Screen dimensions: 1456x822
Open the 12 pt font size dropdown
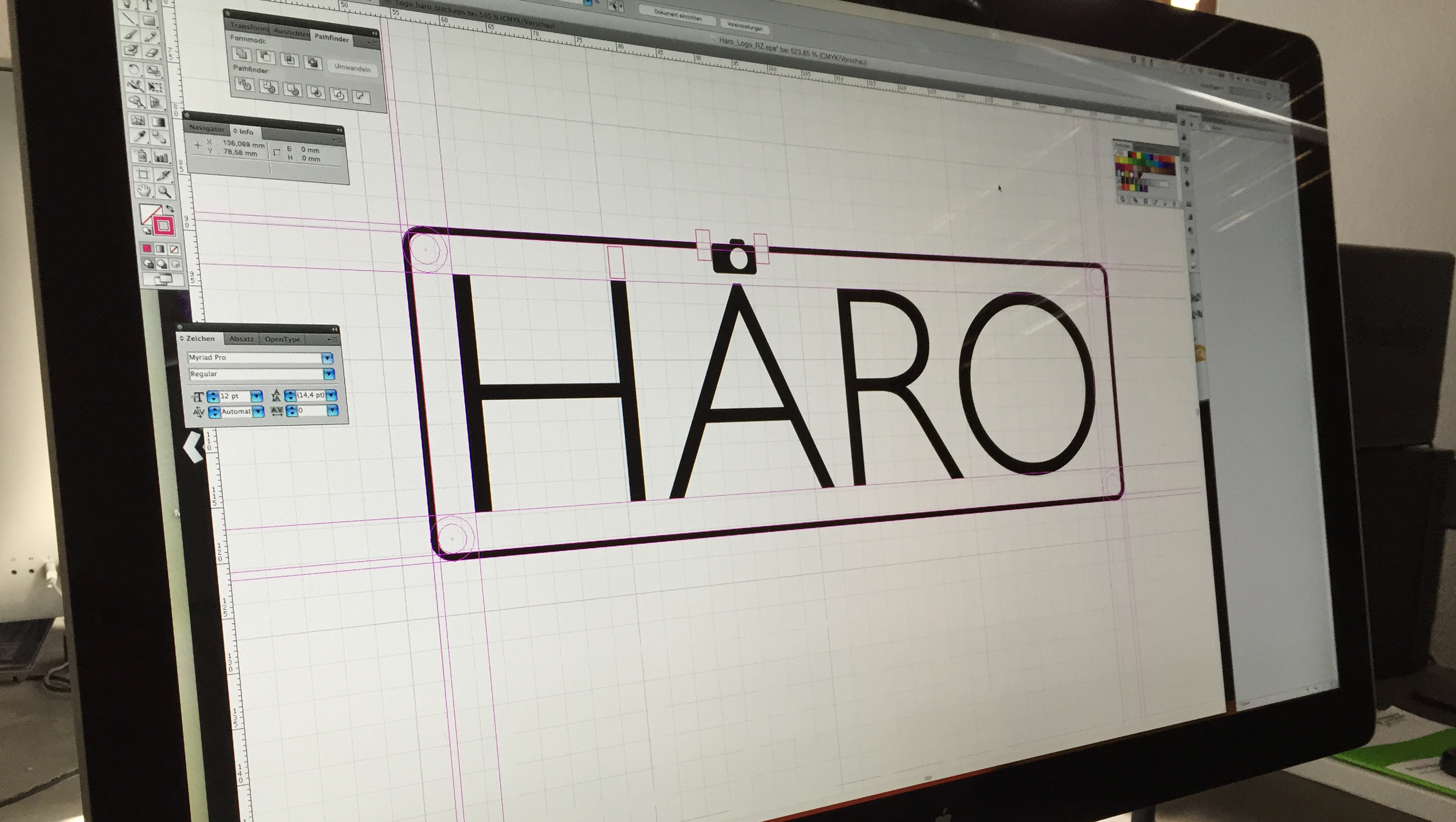[256, 396]
